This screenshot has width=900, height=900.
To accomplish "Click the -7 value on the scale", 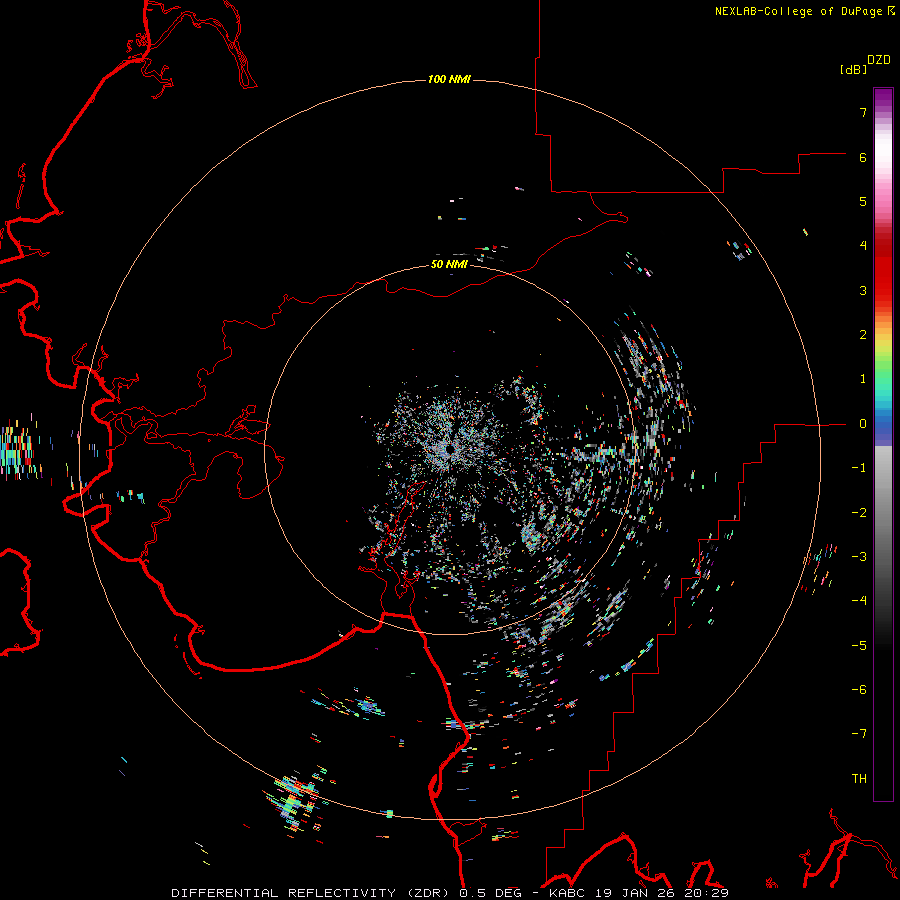I will click(859, 734).
